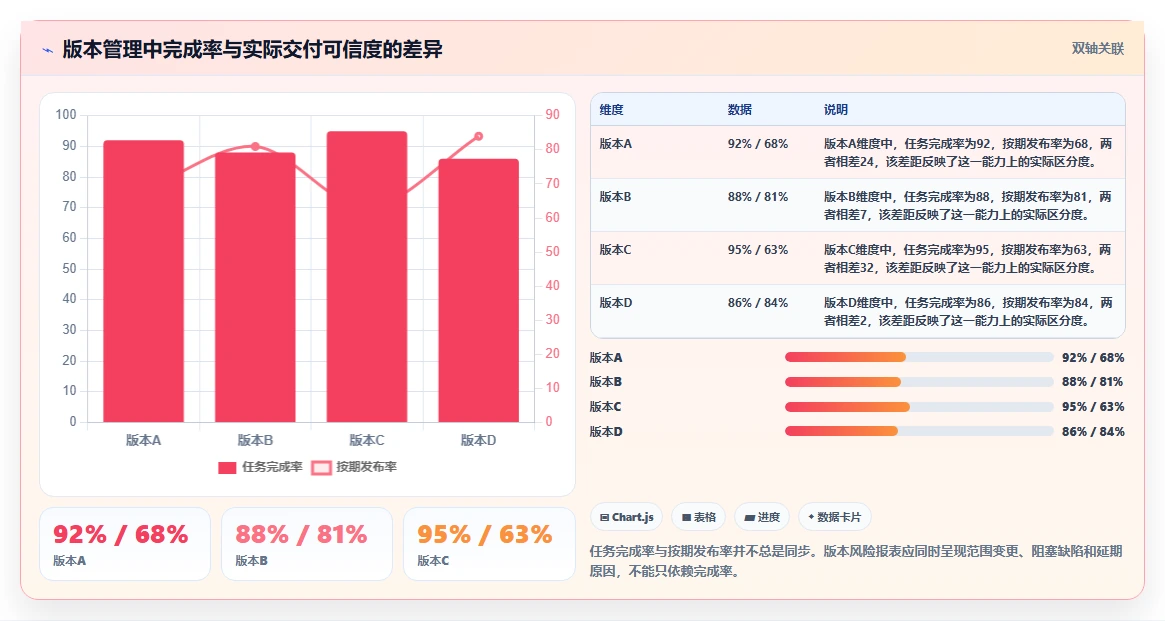Click the 版本D description with 两者相差2

pyautogui.click(x=968, y=311)
